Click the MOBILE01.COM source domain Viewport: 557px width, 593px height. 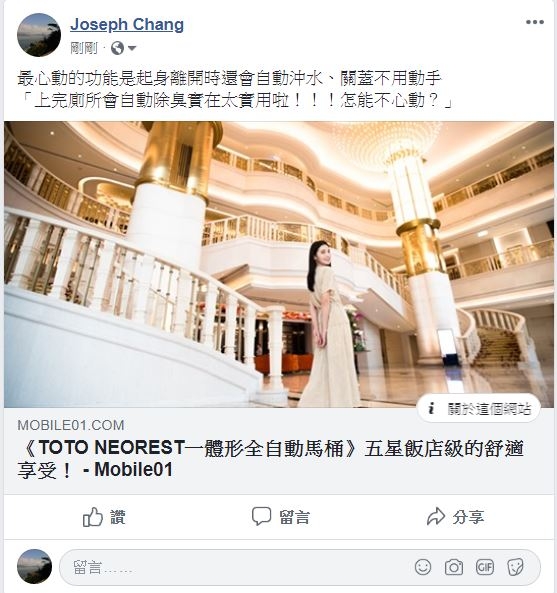coord(71,425)
